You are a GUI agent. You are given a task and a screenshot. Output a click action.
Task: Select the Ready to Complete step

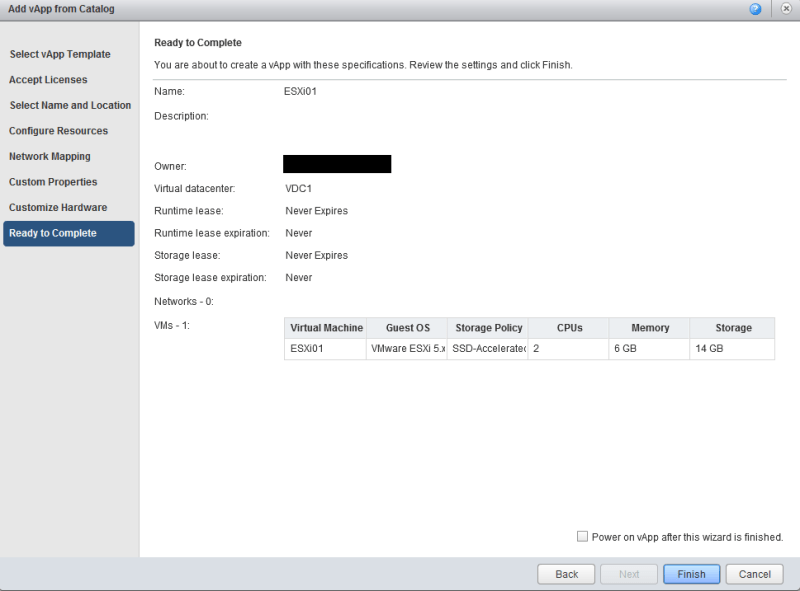(x=53, y=233)
